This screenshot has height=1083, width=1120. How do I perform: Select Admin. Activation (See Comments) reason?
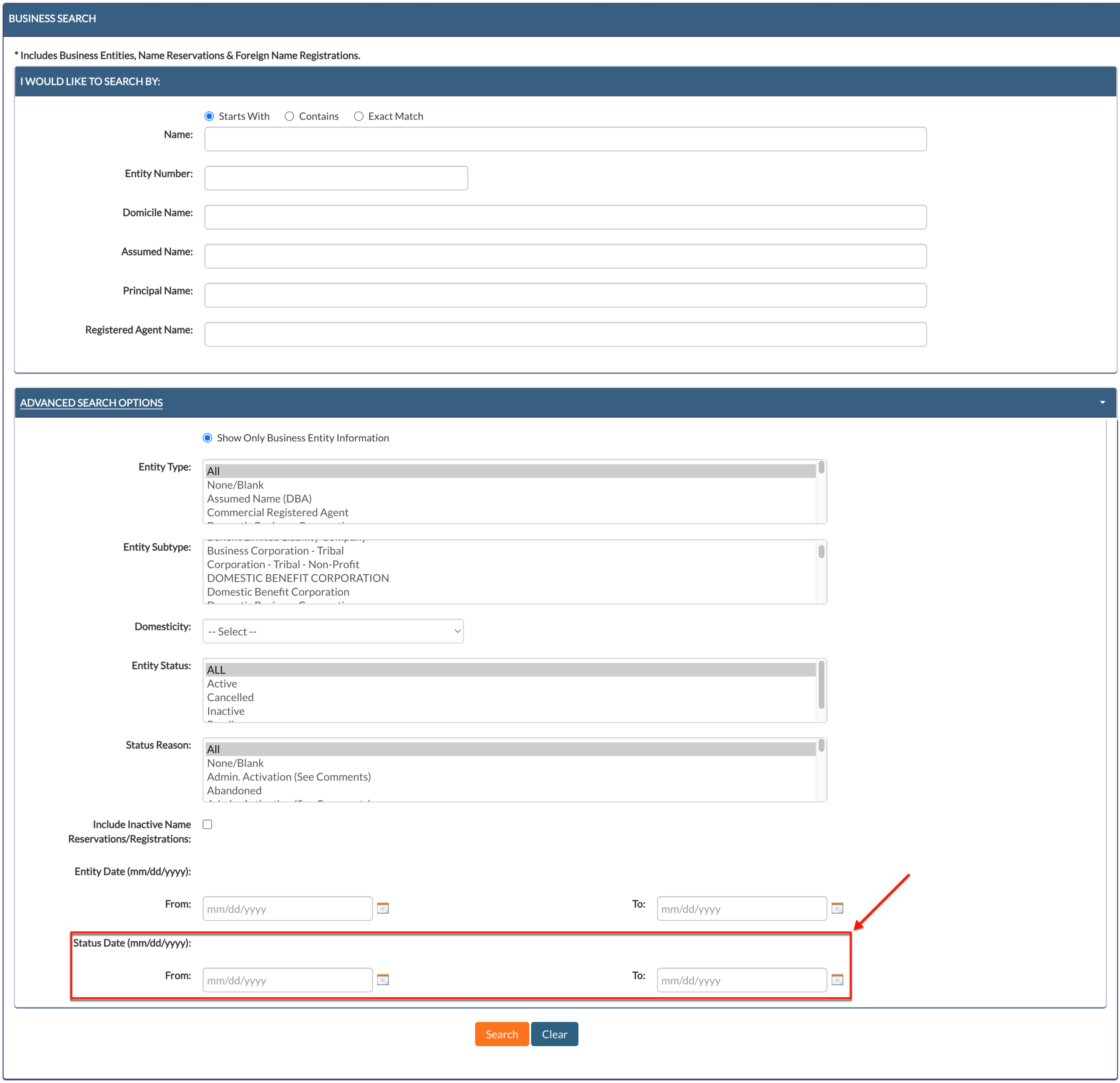[x=510, y=777]
